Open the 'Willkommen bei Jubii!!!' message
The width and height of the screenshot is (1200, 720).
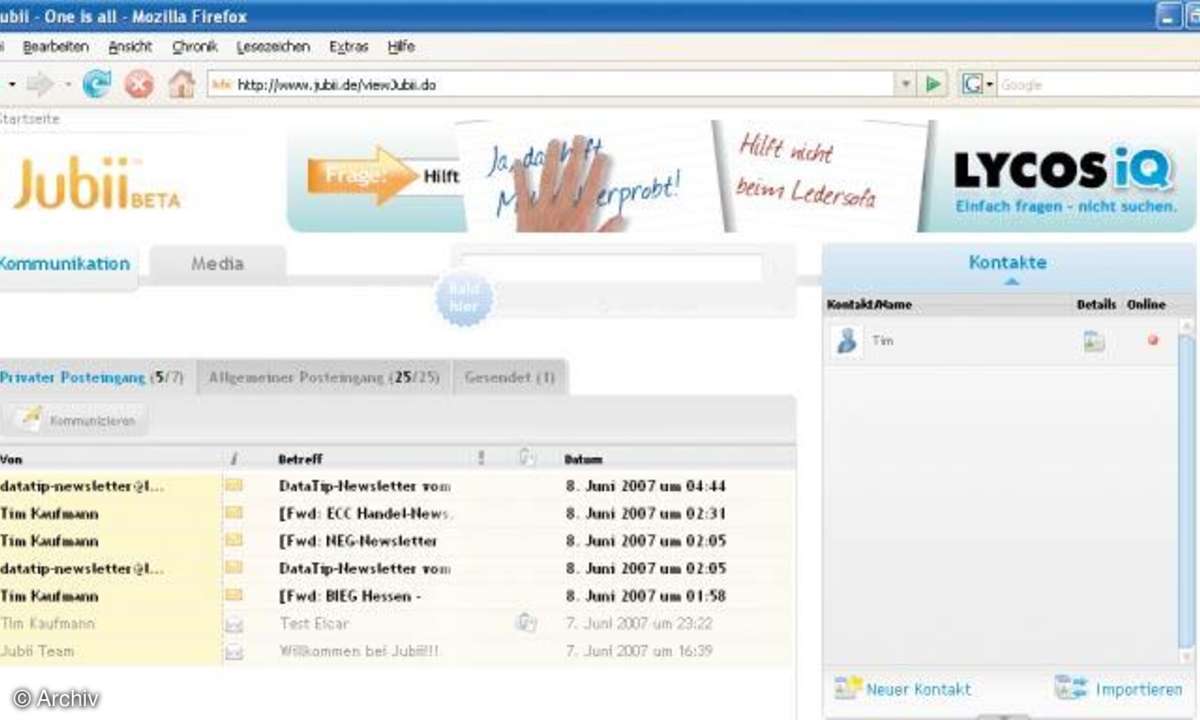(360, 651)
